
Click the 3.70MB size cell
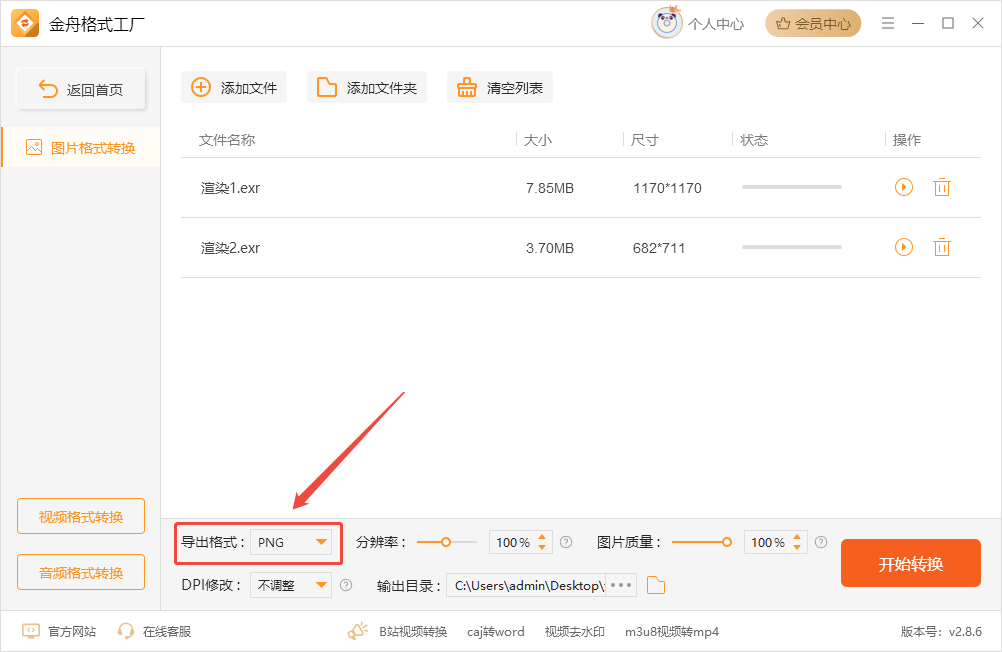(550, 248)
